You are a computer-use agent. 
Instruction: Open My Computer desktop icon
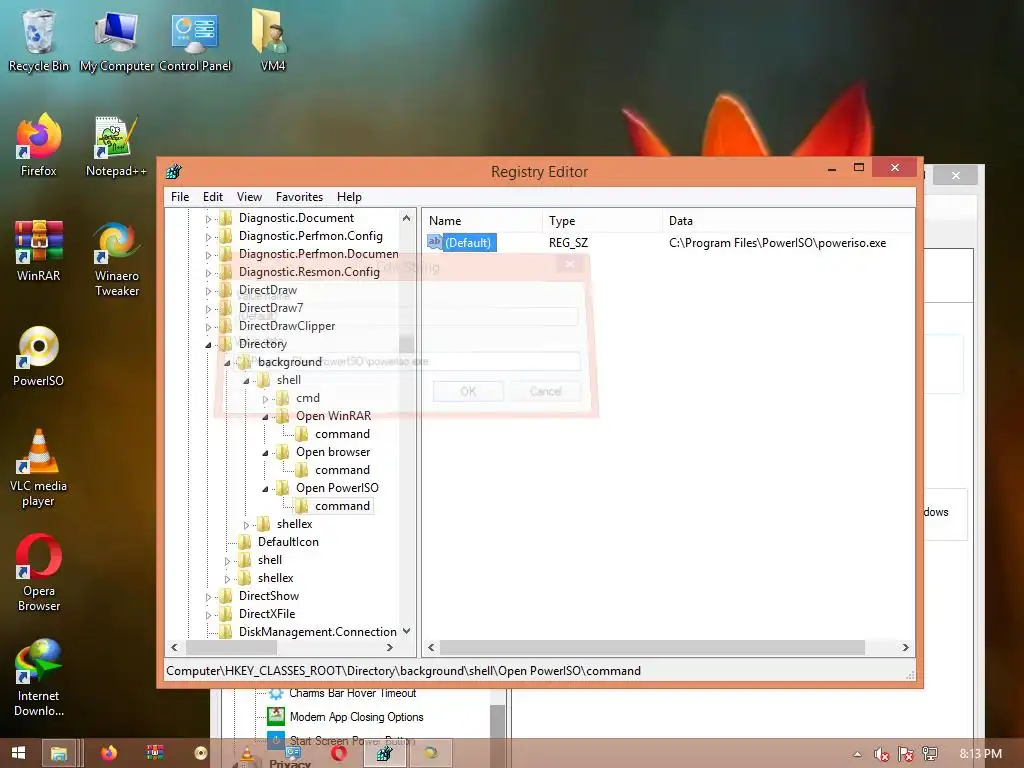pyautogui.click(x=116, y=40)
